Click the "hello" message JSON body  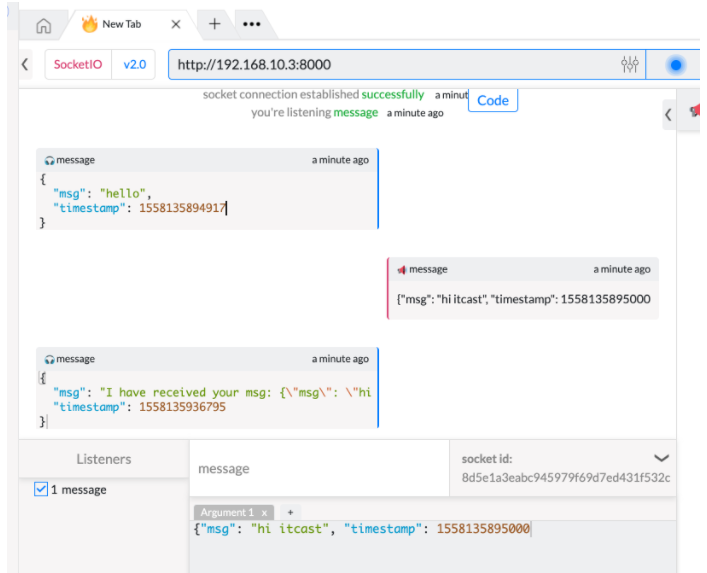[207, 201]
